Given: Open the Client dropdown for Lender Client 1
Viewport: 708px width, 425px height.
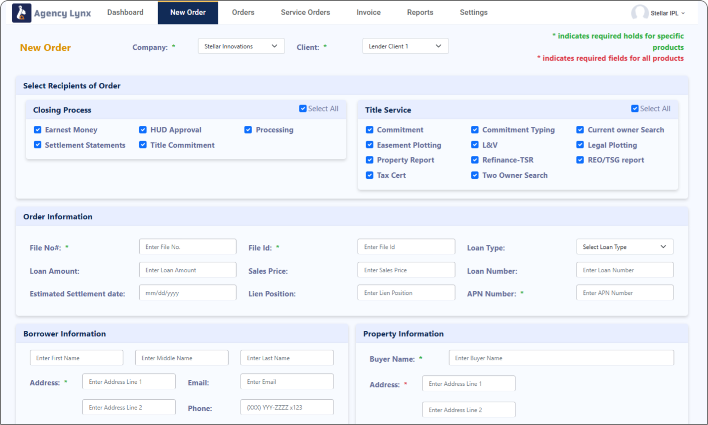Looking at the screenshot, I should 405,46.
